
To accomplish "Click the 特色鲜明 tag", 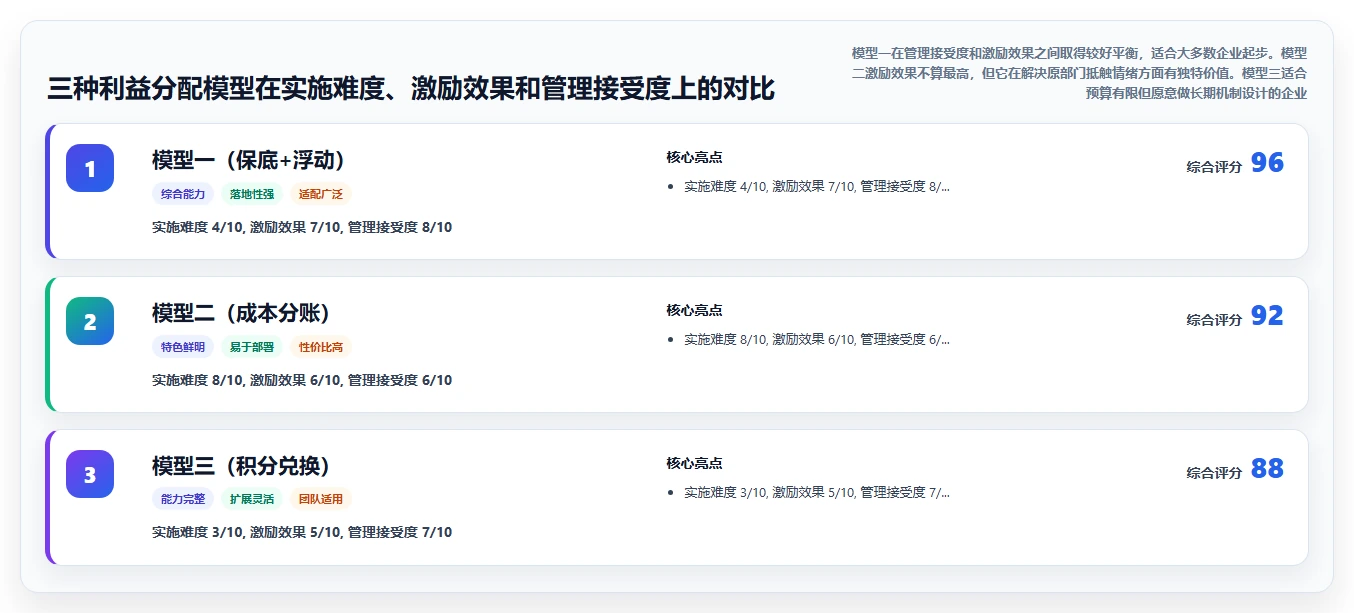I will tap(183, 347).
